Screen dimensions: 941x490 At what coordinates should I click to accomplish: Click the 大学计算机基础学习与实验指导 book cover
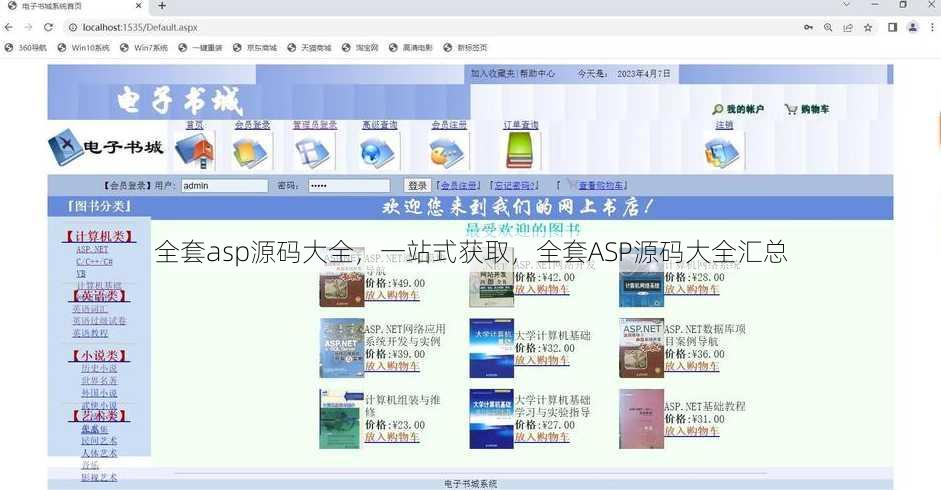pyautogui.click(x=492, y=419)
